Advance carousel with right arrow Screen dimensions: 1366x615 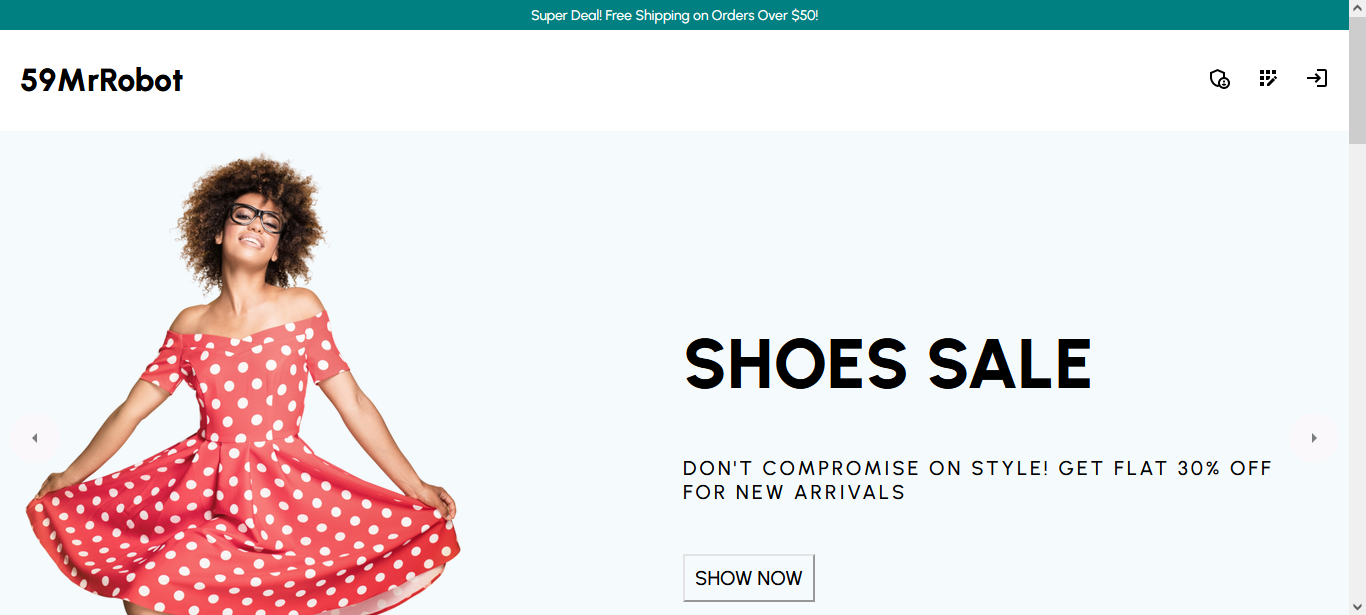click(x=1314, y=438)
